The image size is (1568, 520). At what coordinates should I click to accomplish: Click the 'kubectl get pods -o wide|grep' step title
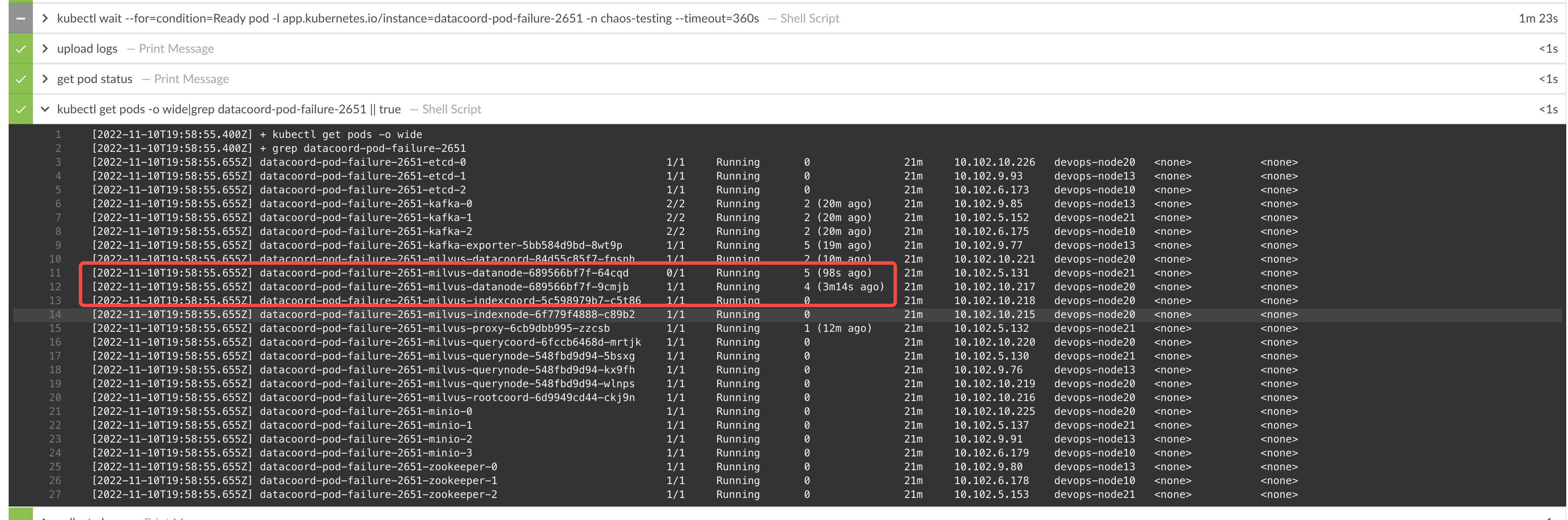pos(229,109)
